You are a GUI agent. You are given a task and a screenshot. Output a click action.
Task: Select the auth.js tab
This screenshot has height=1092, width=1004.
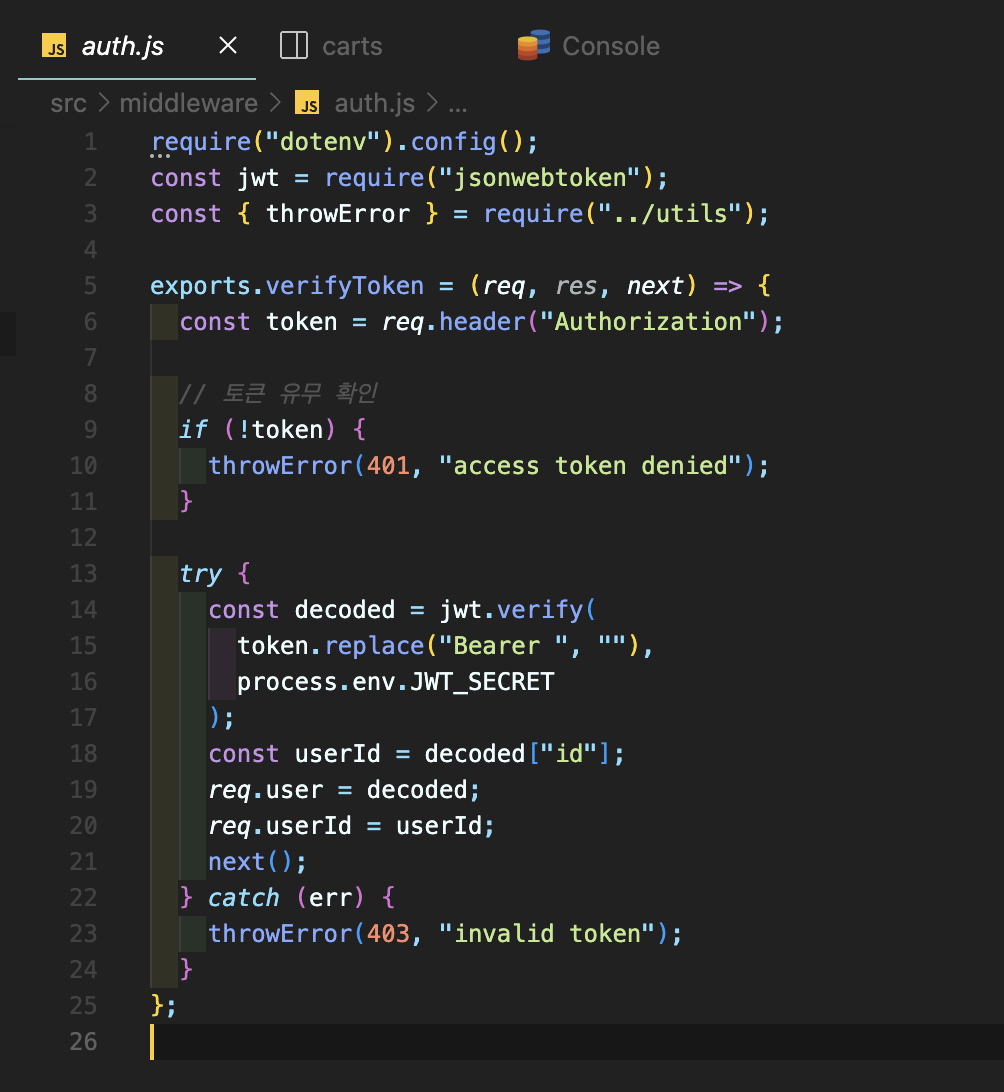[136, 46]
